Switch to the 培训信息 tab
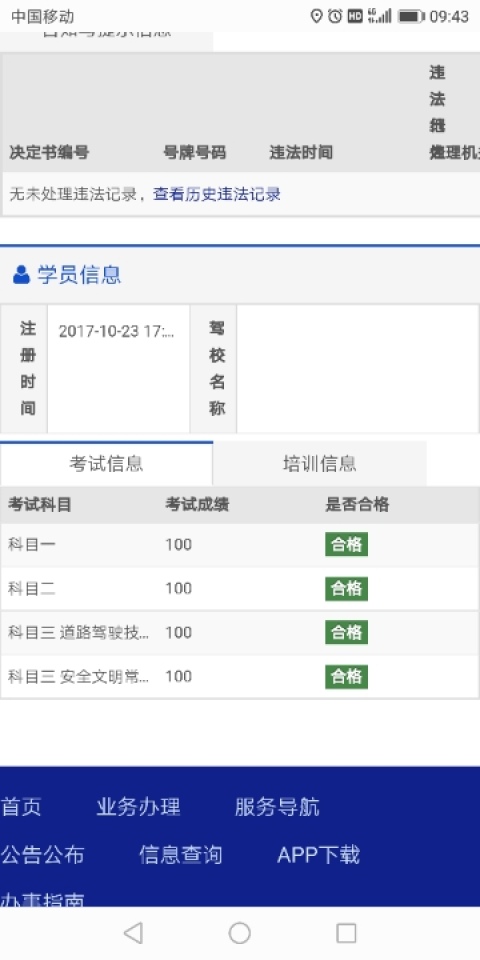 tap(320, 463)
